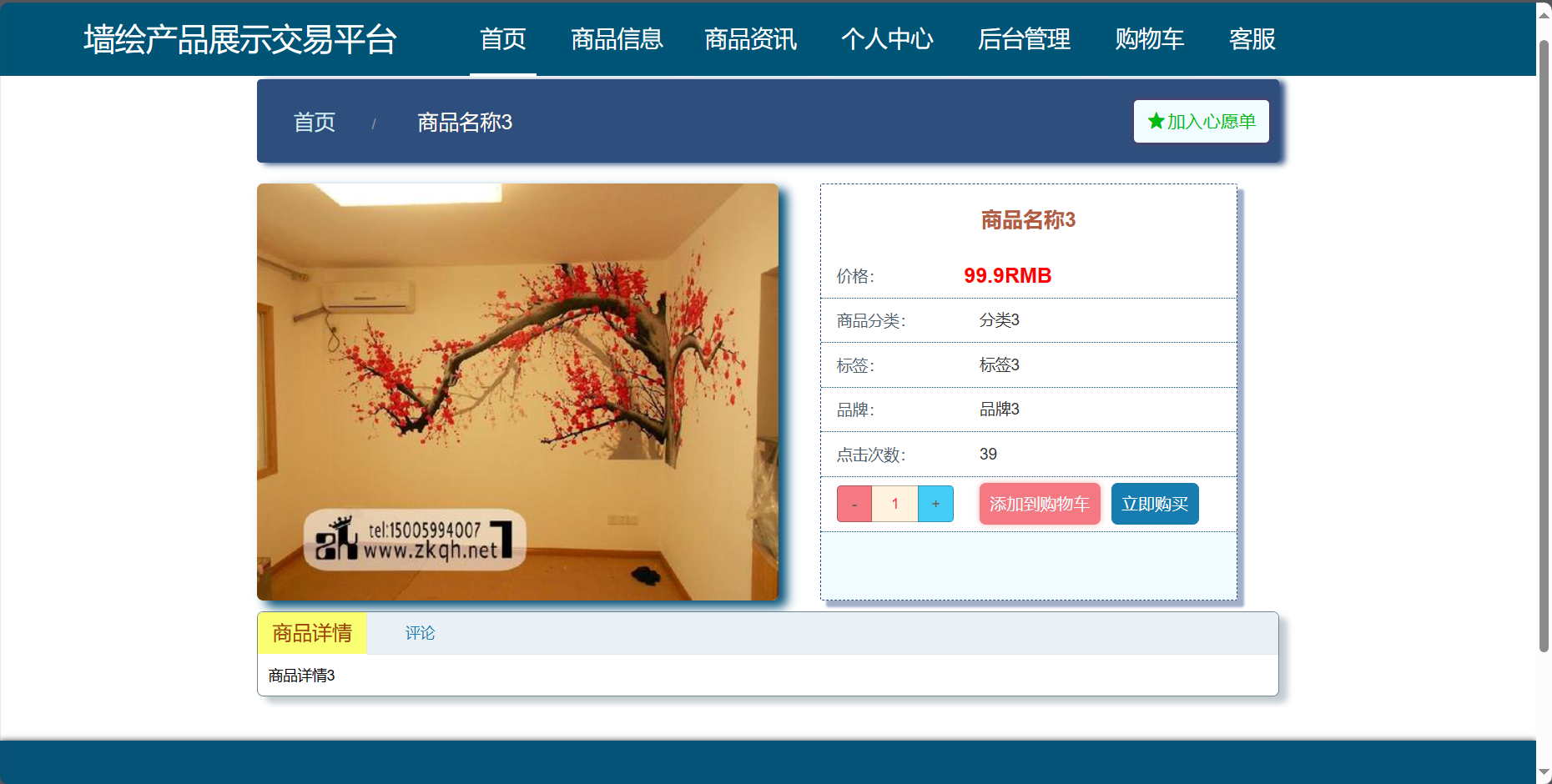
Task: Open 后台管理 from the navbar
Action: (x=1024, y=39)
